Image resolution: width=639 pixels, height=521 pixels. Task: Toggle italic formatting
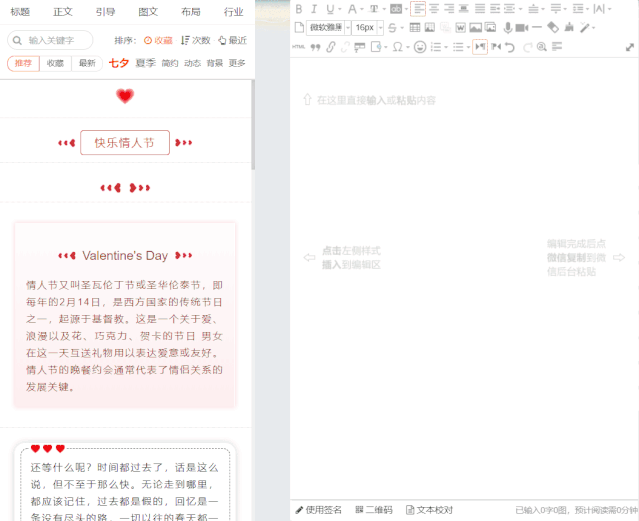tap(314, 9)
